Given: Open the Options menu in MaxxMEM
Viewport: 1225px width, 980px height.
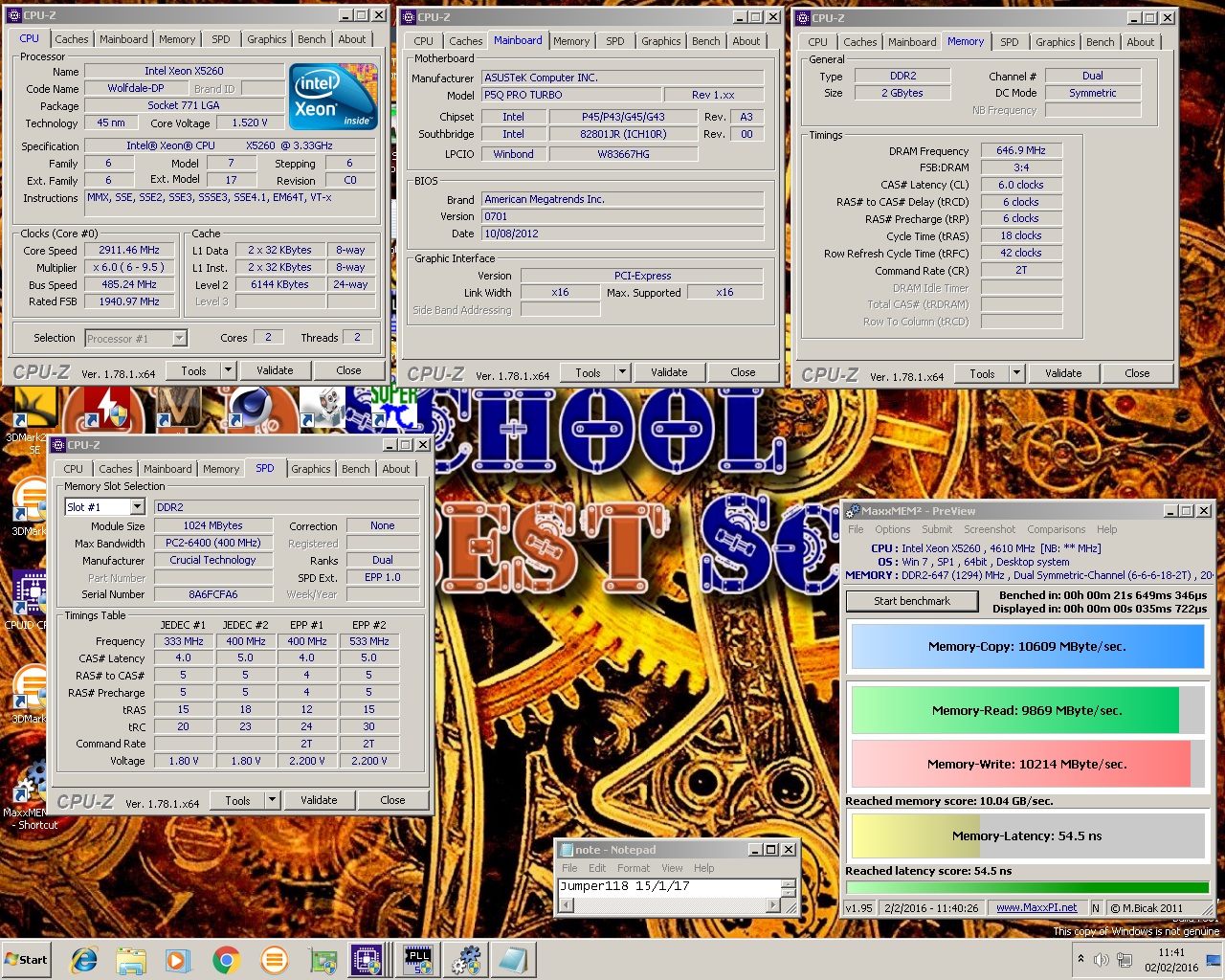Looking at the screenshot, I should pyautogui.click(x=892, y=529).
